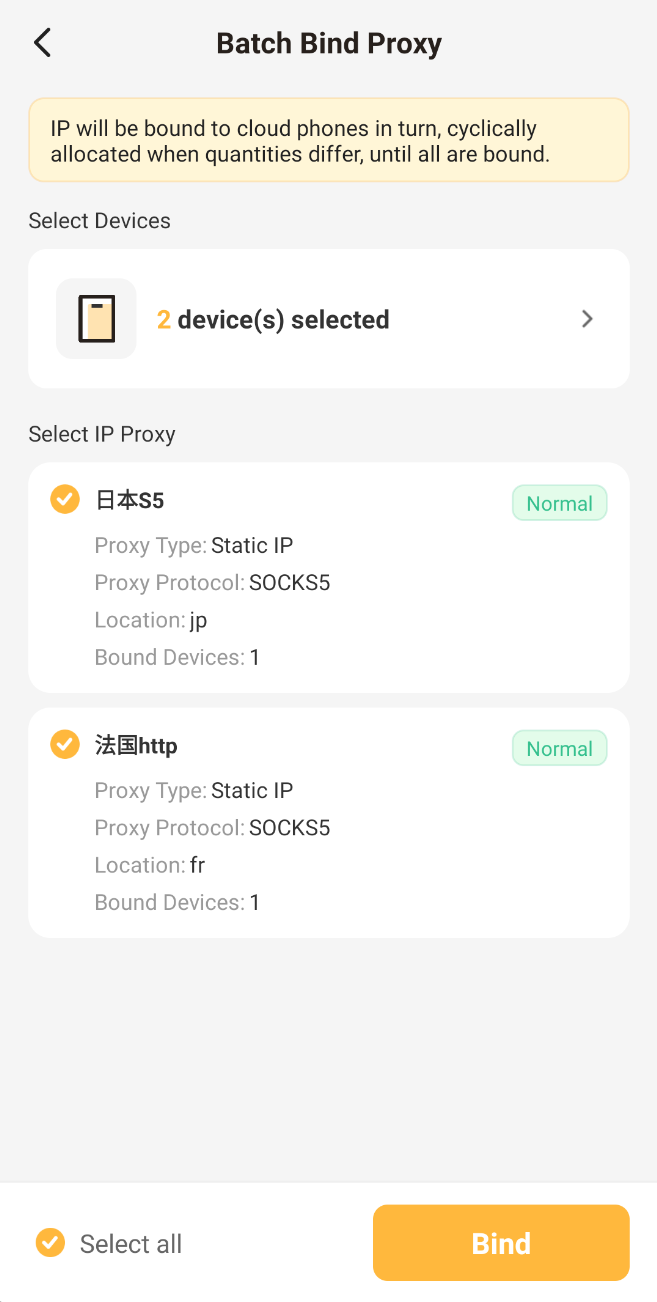Open device selection via the right chevron

click(x=587, y=319)
